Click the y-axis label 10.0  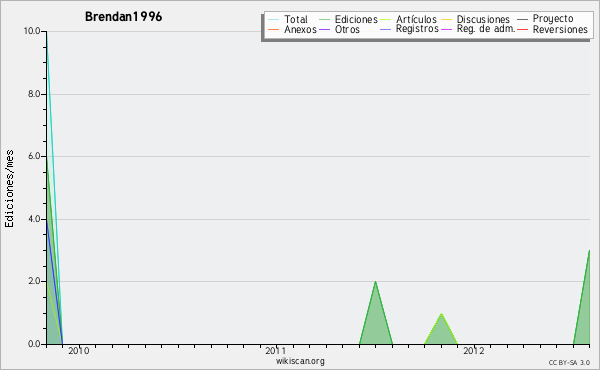point(32,31)
